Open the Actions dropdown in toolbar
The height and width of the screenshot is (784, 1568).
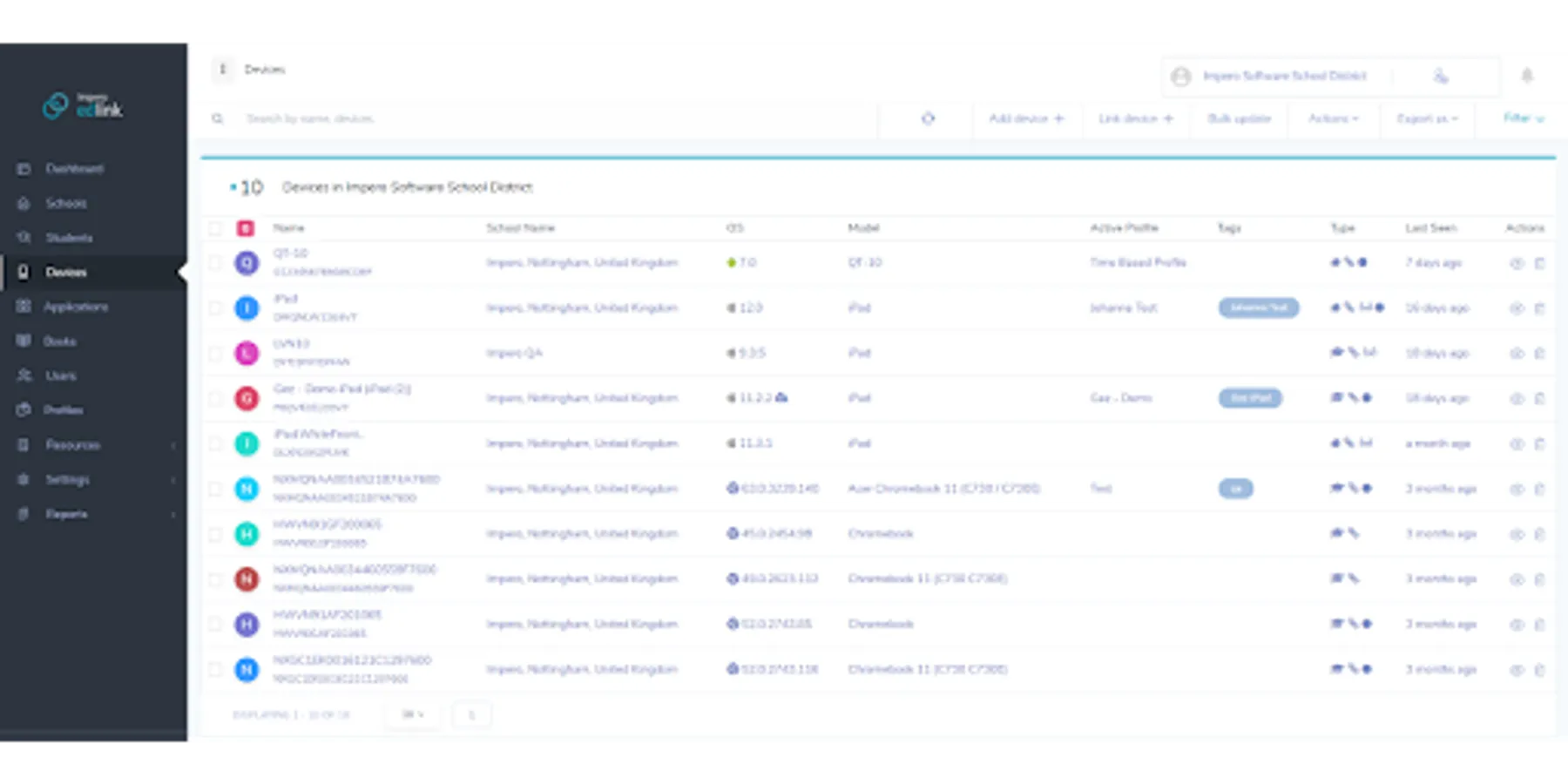click(1334, 118)
